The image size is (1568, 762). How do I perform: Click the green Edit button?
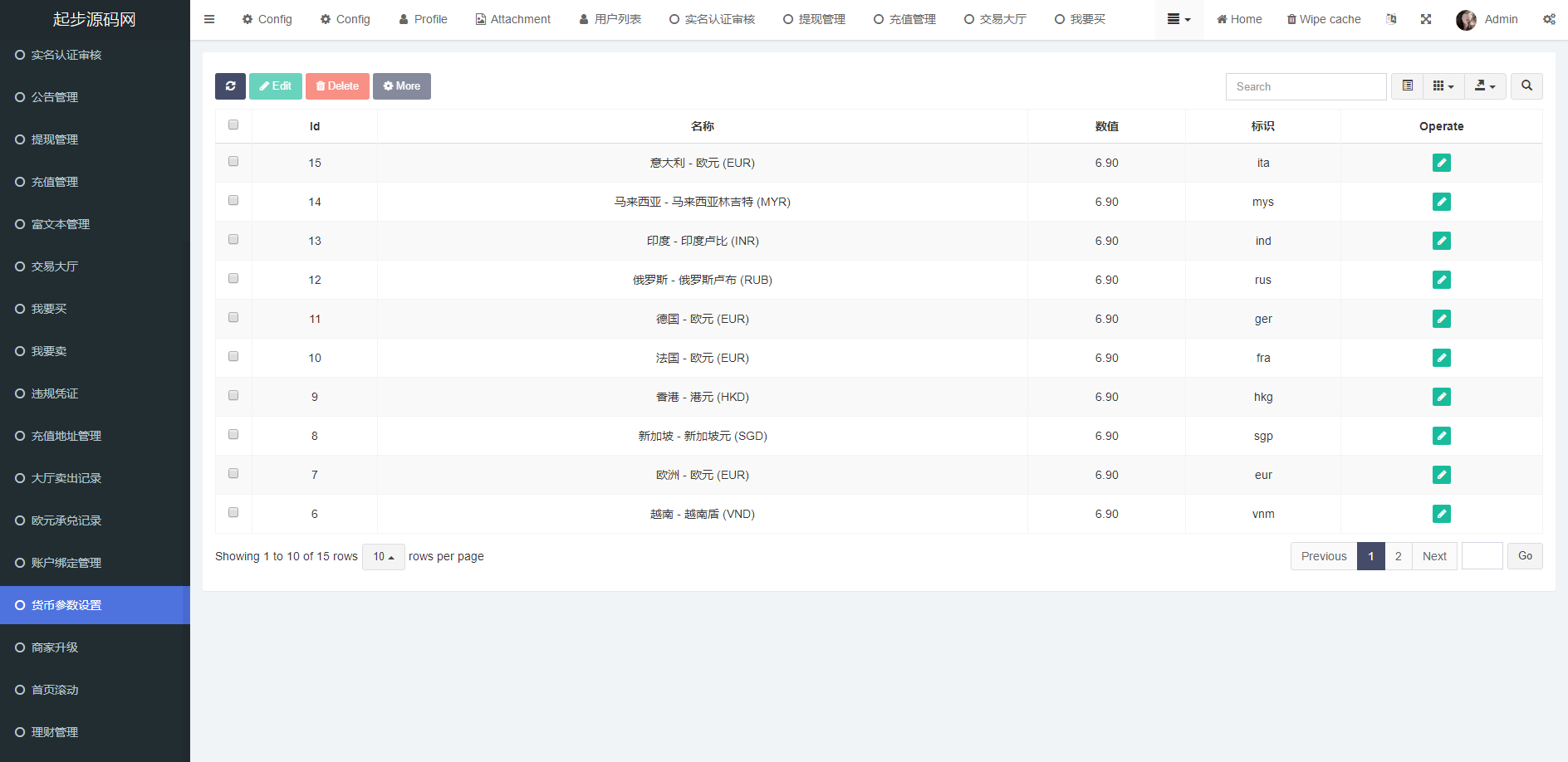click(276, 86)
